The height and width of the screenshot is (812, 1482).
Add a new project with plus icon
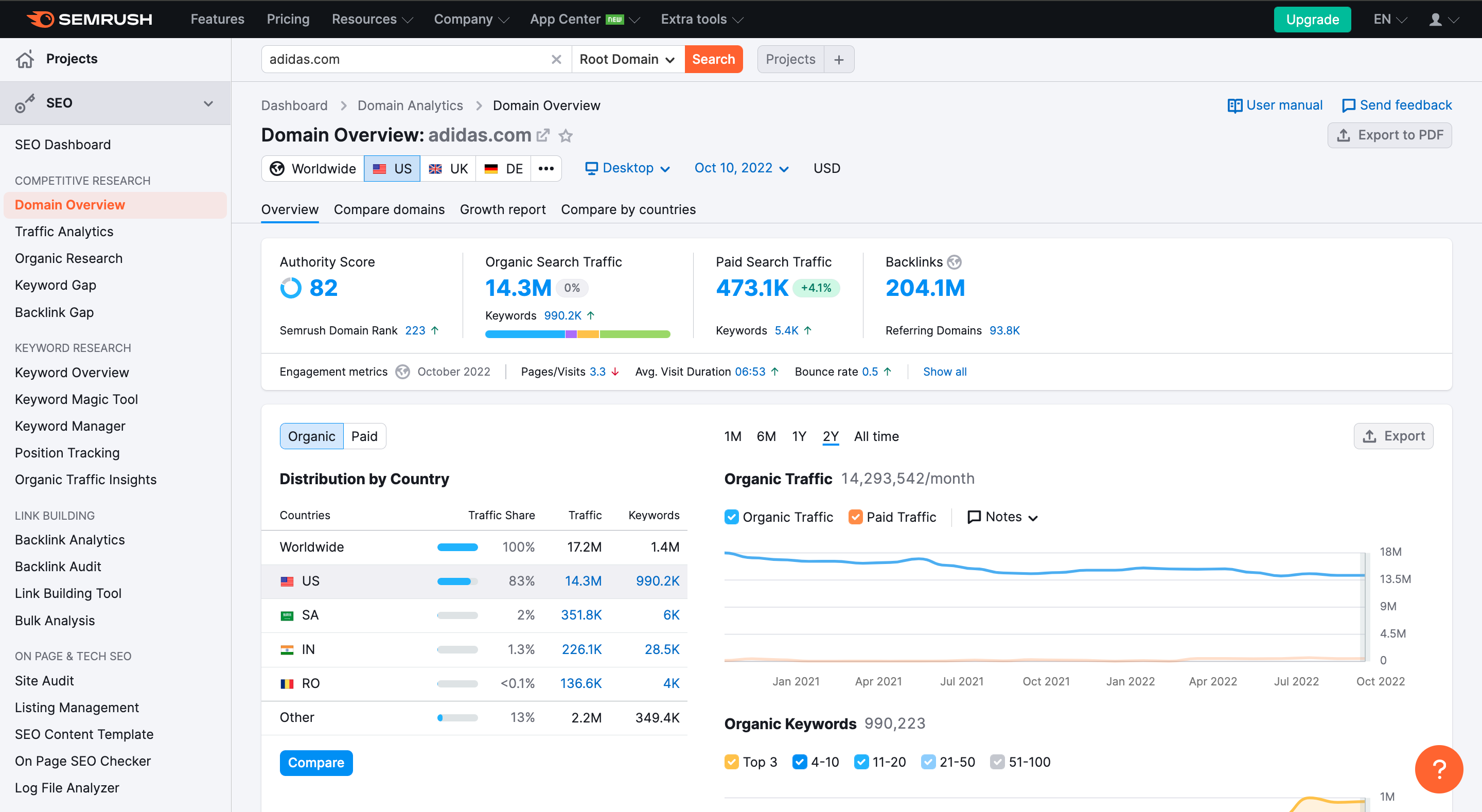tap(839, 59)
